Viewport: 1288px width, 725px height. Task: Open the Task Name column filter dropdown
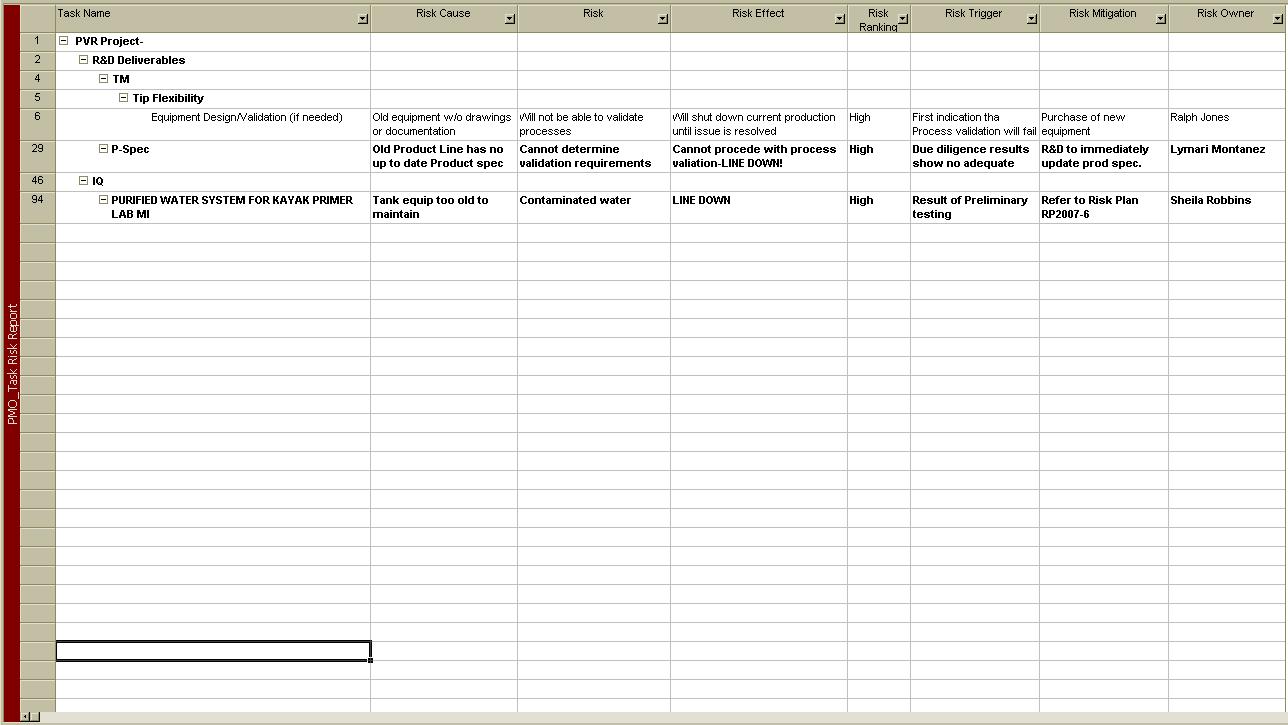coord(362,19)
